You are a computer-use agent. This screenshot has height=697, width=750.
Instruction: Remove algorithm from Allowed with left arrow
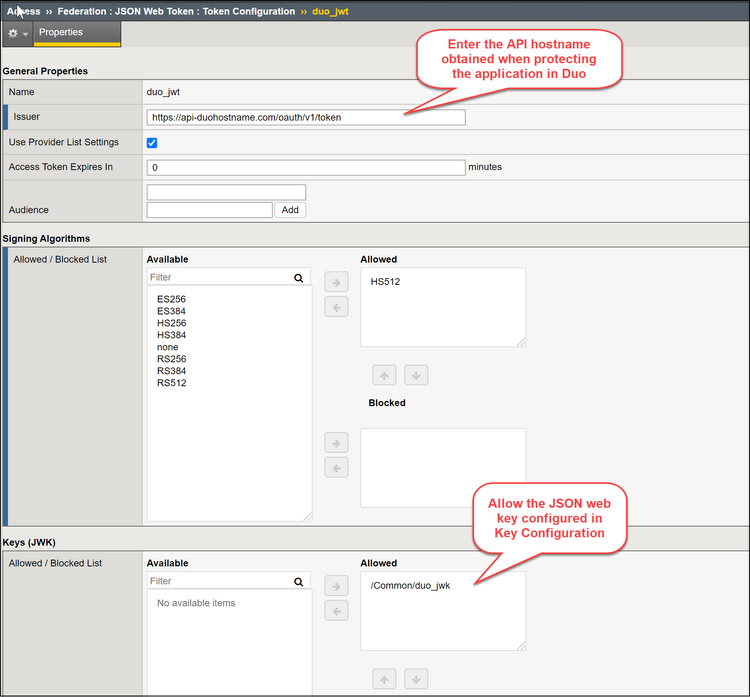[337, 307]
